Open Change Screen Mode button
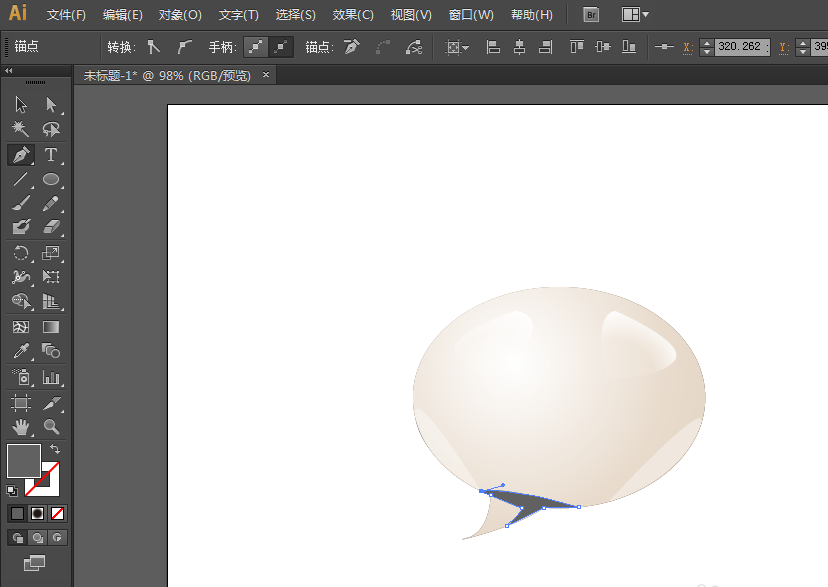Image resolution: width=828 pixels, height=587 pixels. click(x=34, y=563)
